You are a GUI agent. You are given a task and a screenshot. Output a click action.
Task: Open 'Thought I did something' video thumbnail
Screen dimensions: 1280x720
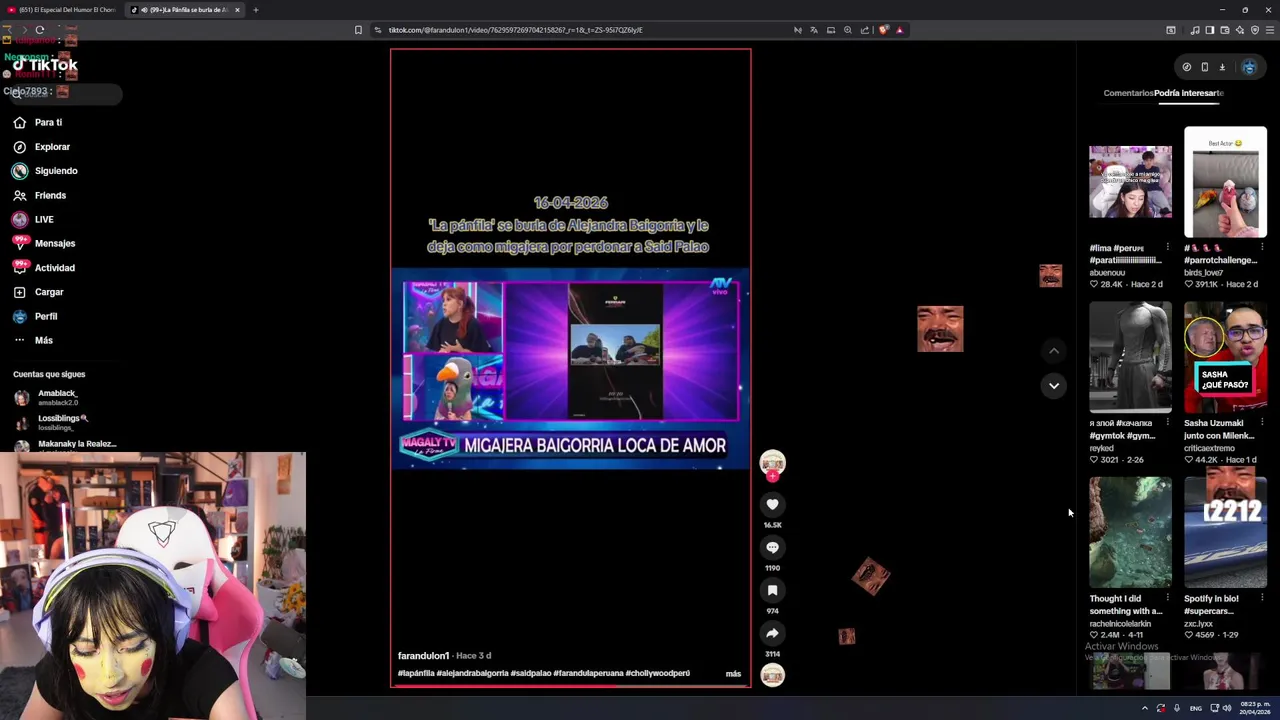(x=1130, y=532)
